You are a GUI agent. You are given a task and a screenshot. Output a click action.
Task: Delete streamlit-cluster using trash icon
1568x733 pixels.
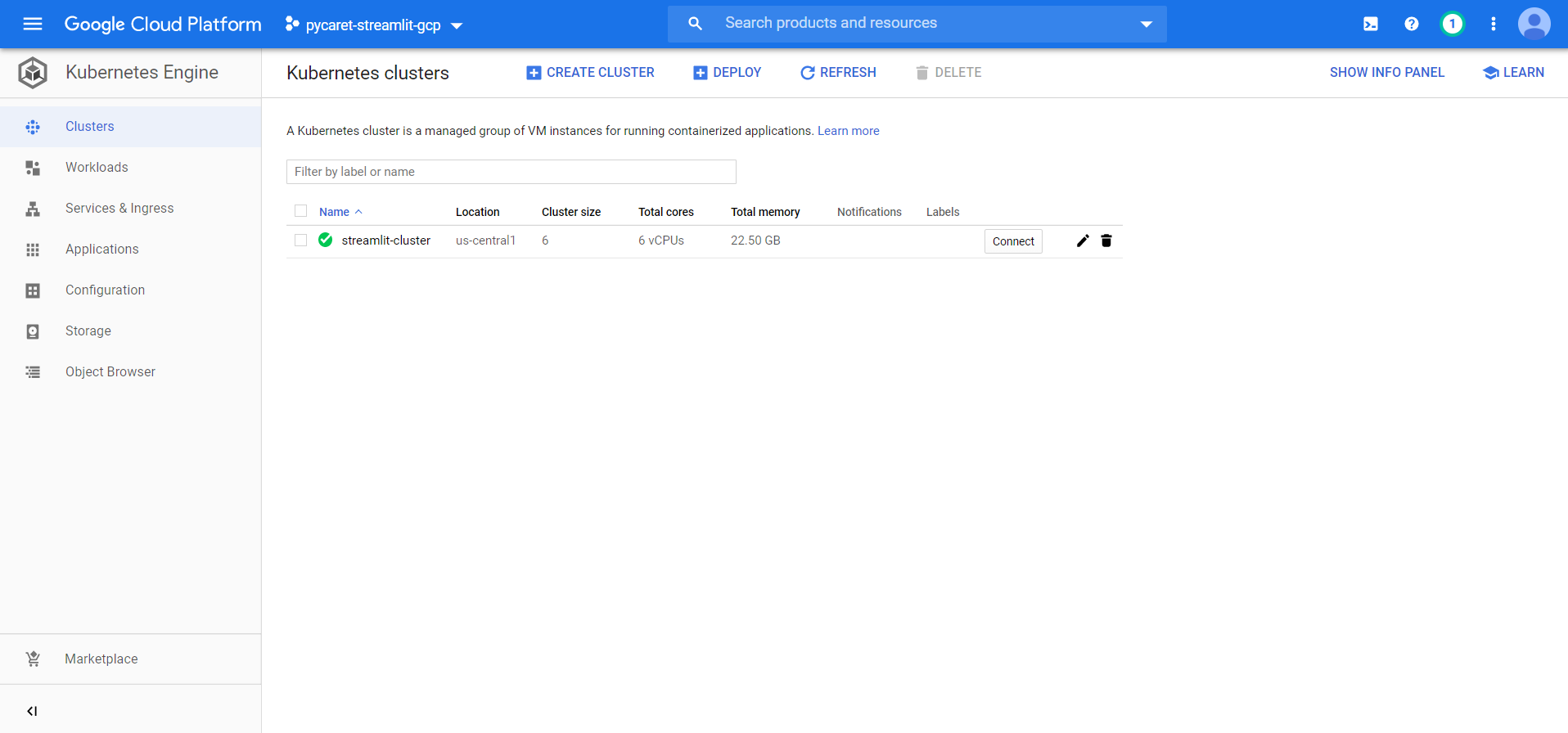coord(1106,241)
